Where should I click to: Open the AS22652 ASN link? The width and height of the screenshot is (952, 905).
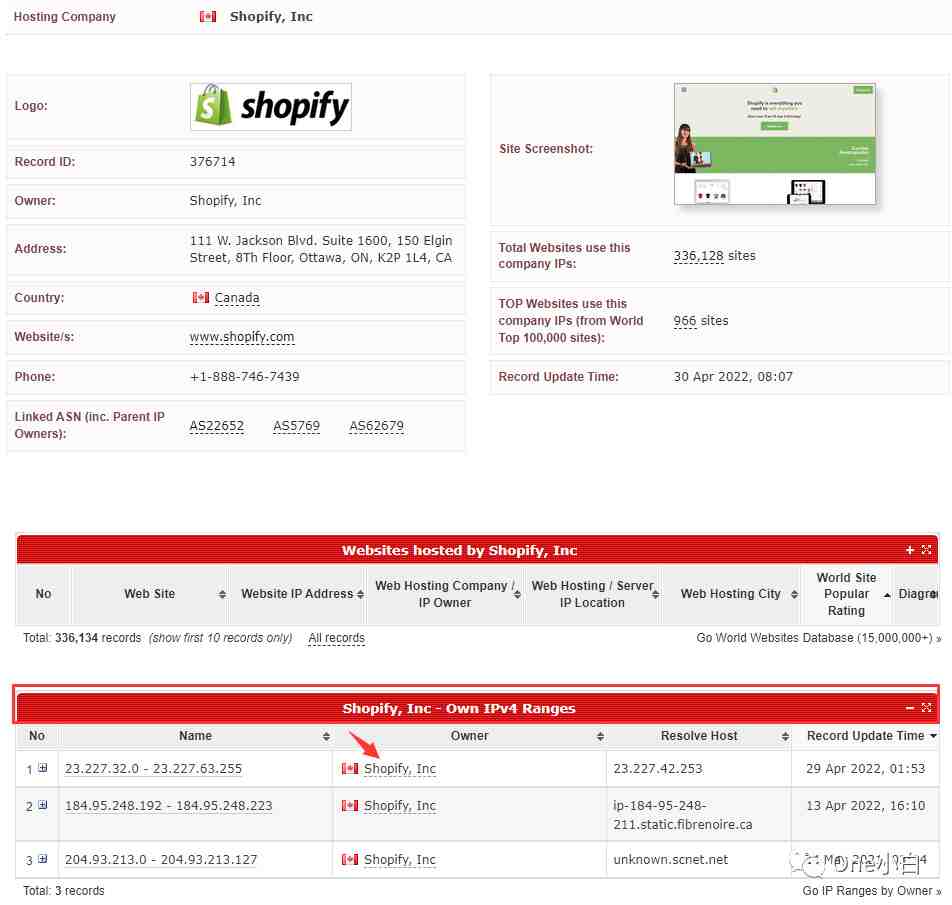(217, 426)
